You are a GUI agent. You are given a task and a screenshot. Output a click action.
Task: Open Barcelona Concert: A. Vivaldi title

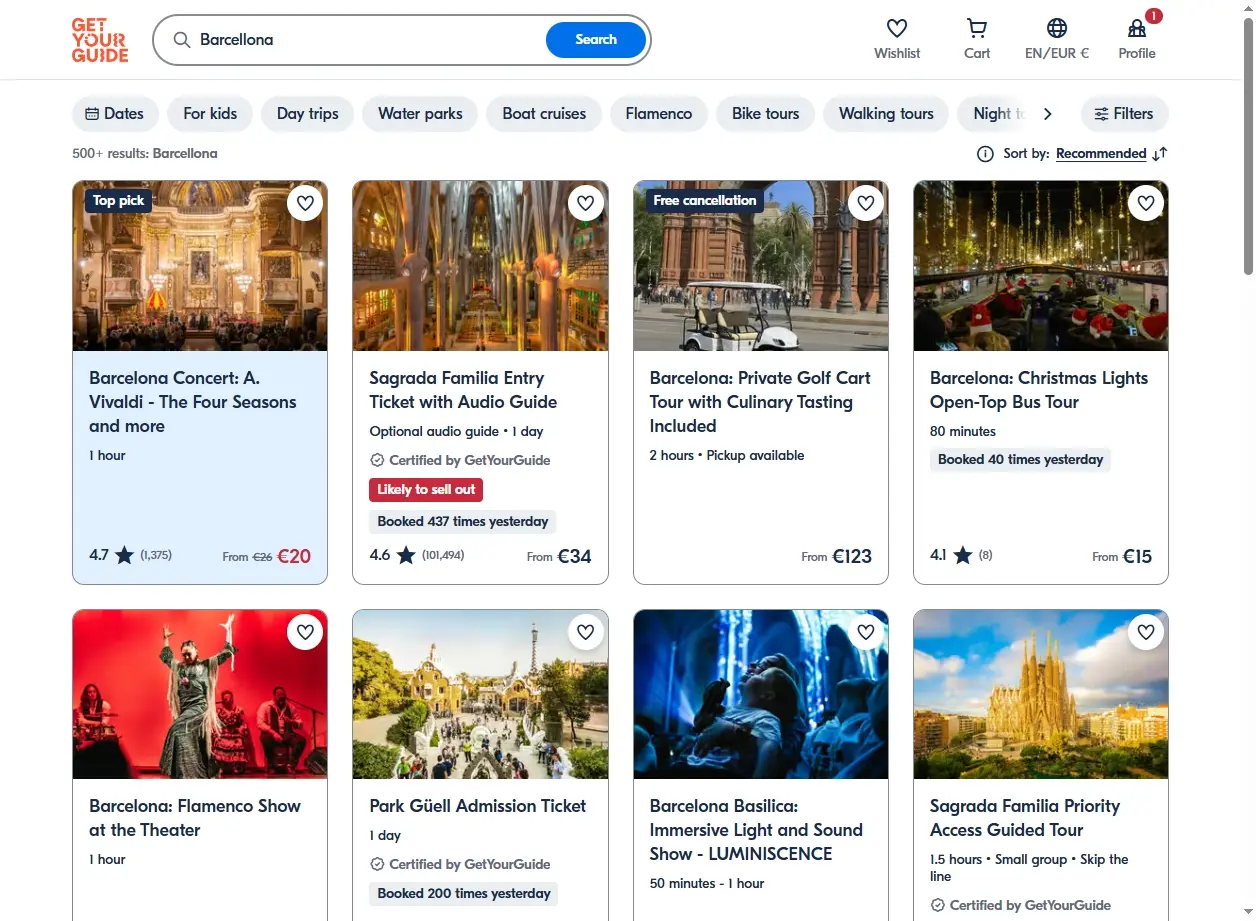coord(193,402)
